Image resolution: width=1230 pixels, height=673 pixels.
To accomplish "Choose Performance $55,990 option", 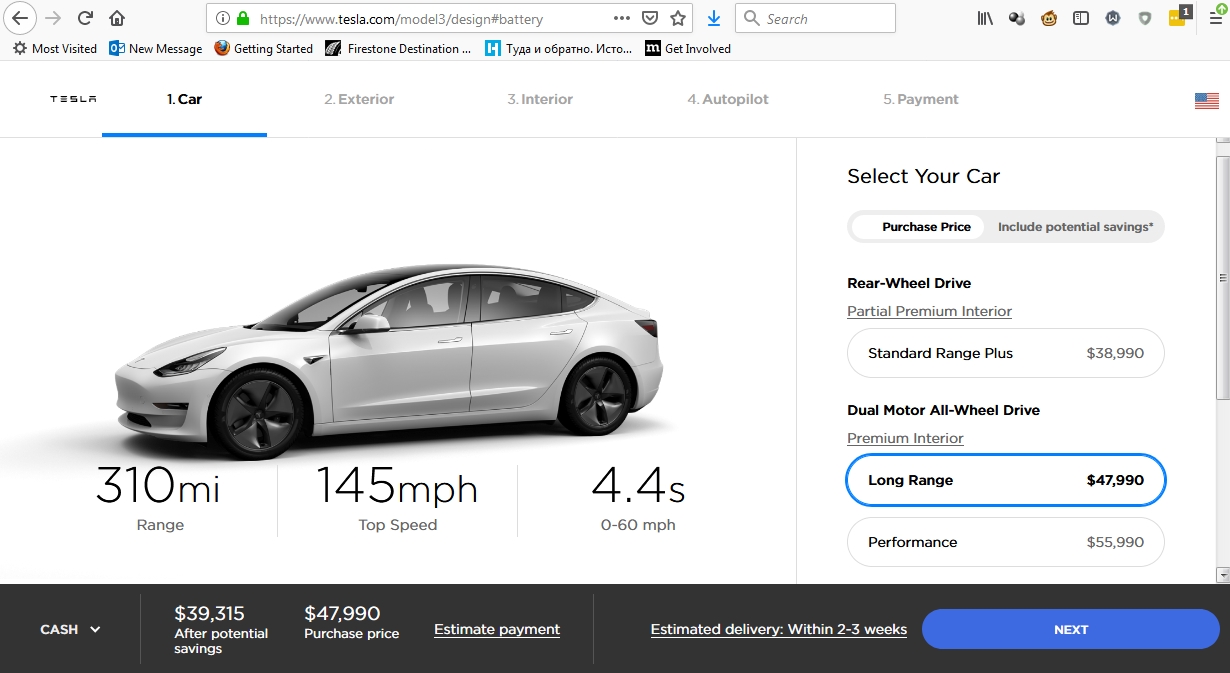I will 1006,542.
